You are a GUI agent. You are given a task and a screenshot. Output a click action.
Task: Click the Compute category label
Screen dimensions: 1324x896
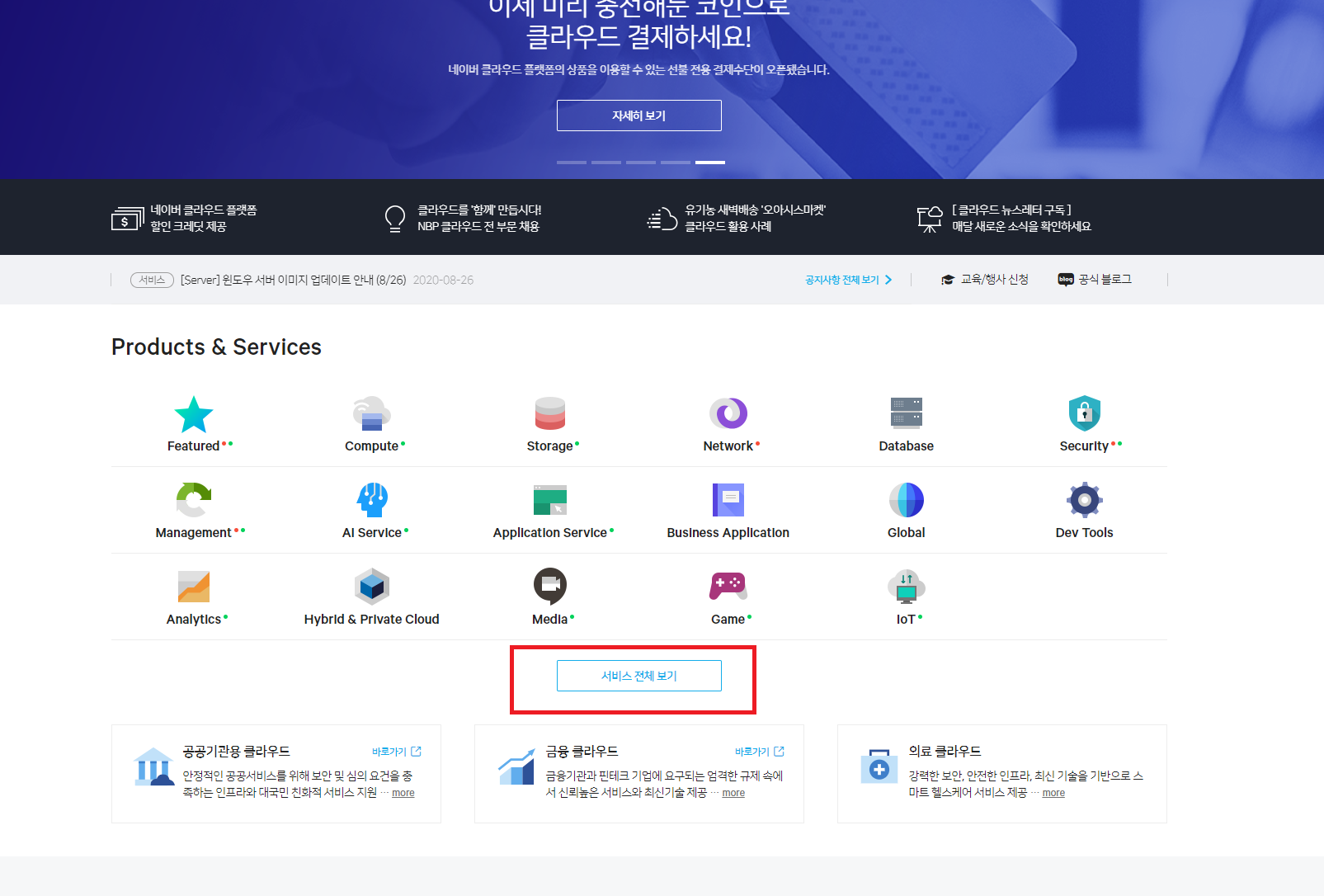click(372, 446)
